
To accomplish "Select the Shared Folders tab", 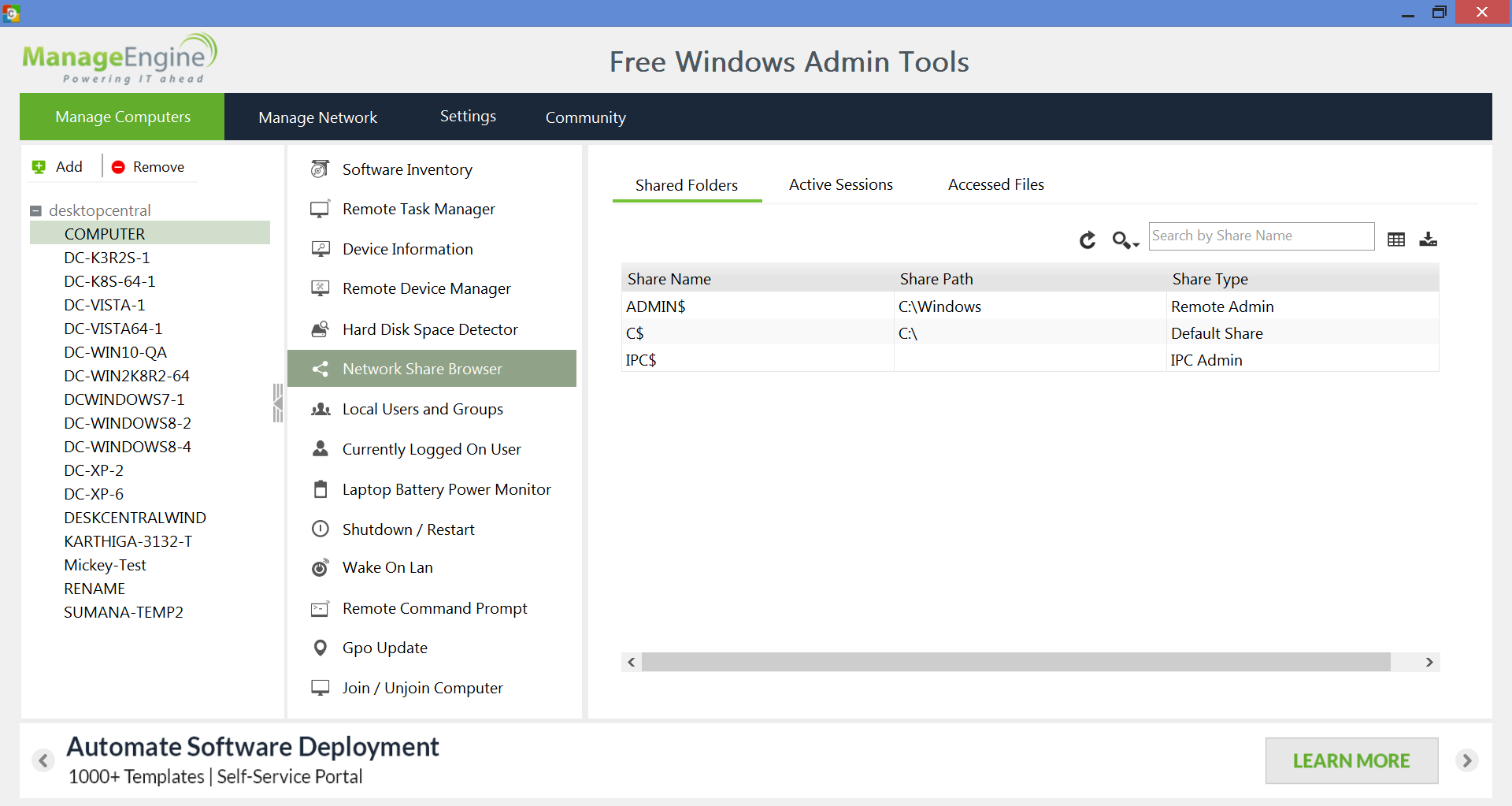I will tap(687, 185).
